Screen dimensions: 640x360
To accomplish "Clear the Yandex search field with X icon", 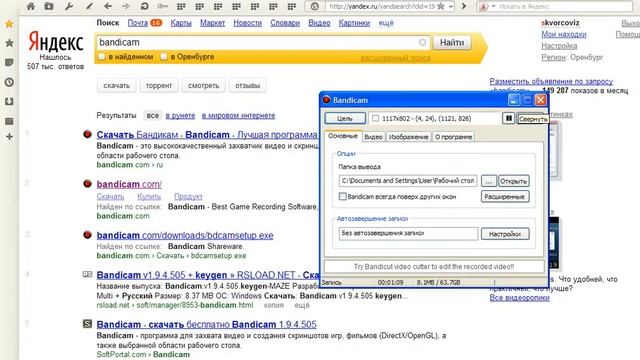I will tap(422, 42).
